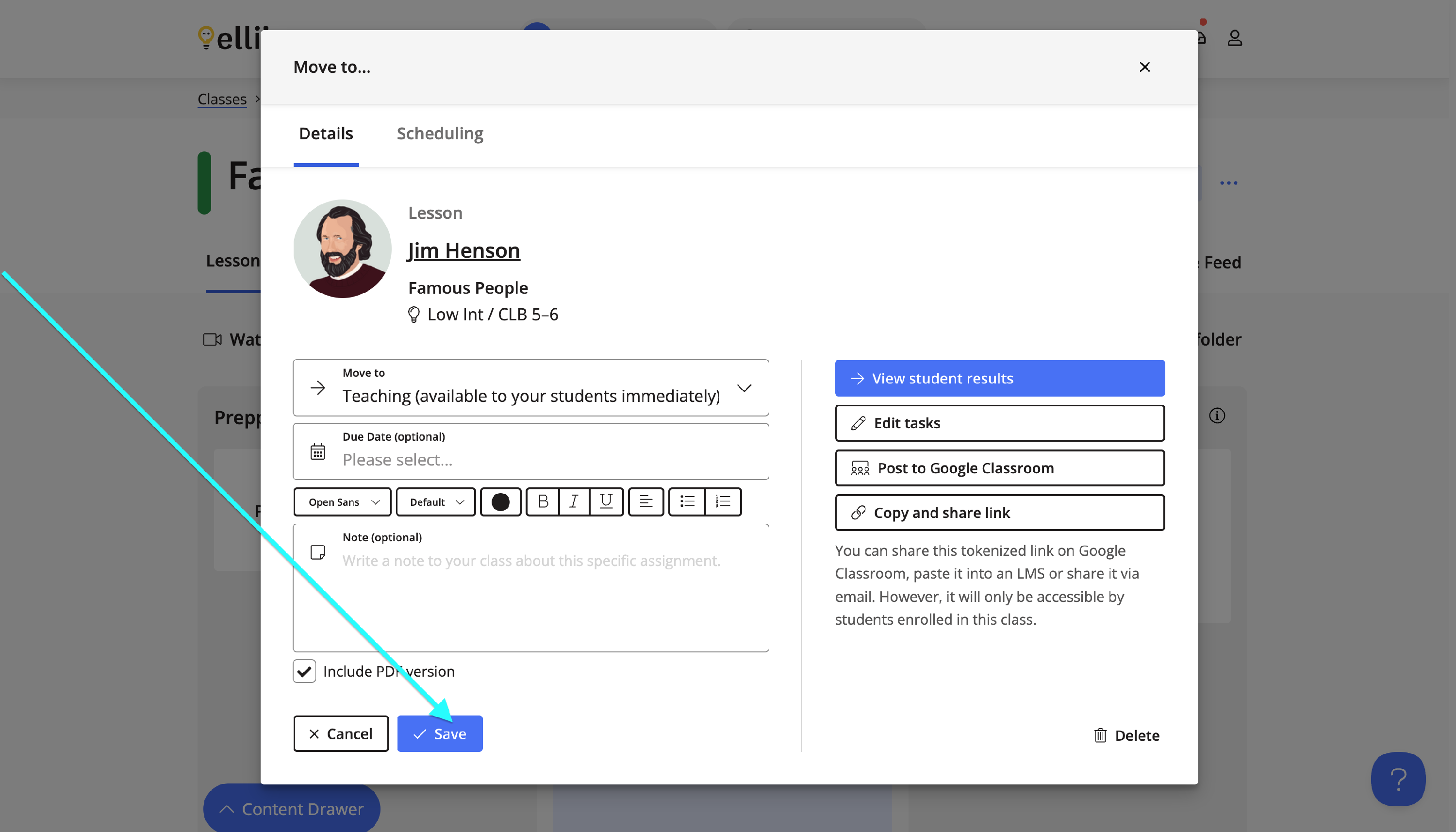Image resolution: width=1456 pixels, height=832 pixels.
Task: Switch to the Scheduling tab
Action: (440, 133)
